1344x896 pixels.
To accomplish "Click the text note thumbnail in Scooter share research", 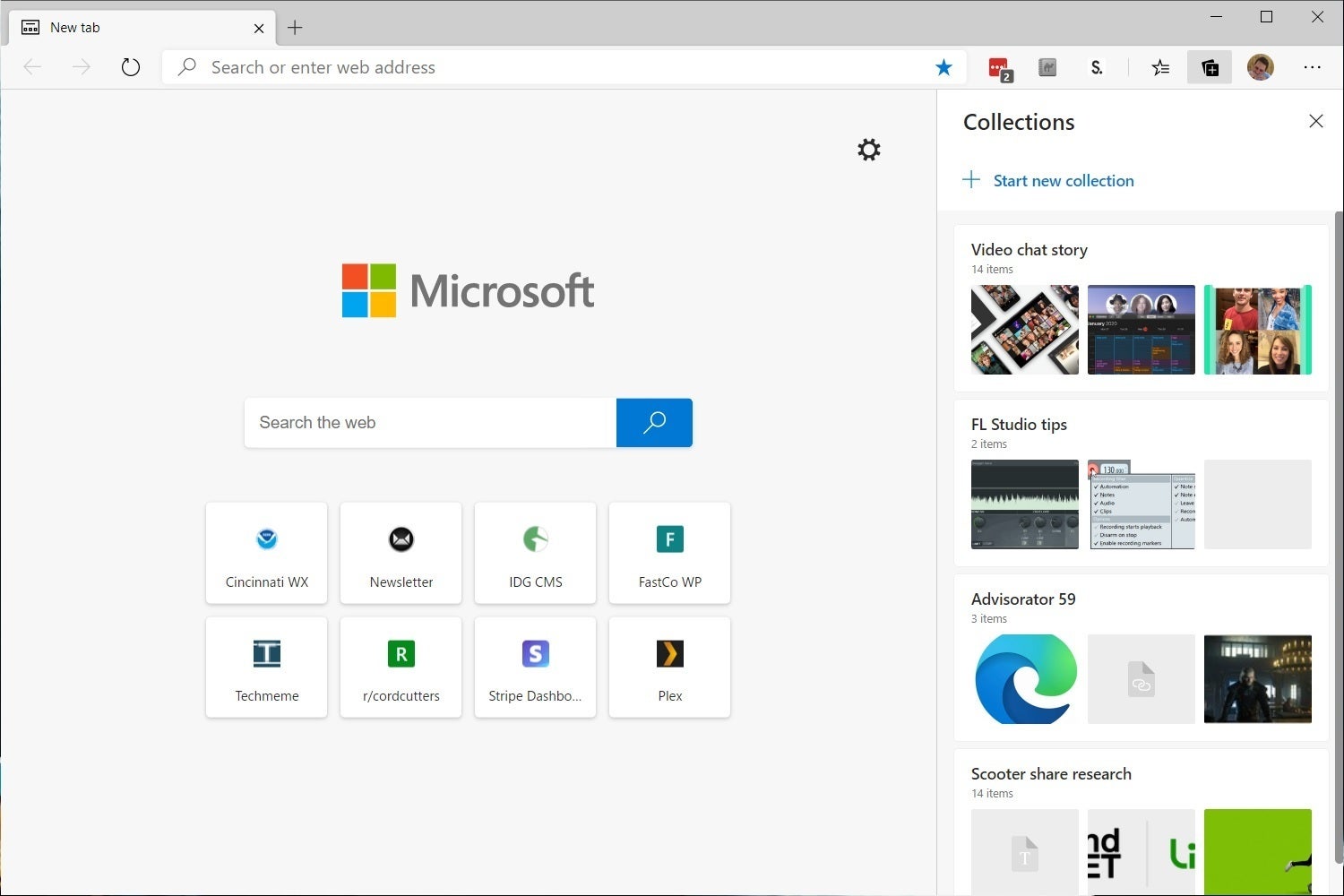I will 1025,852.
